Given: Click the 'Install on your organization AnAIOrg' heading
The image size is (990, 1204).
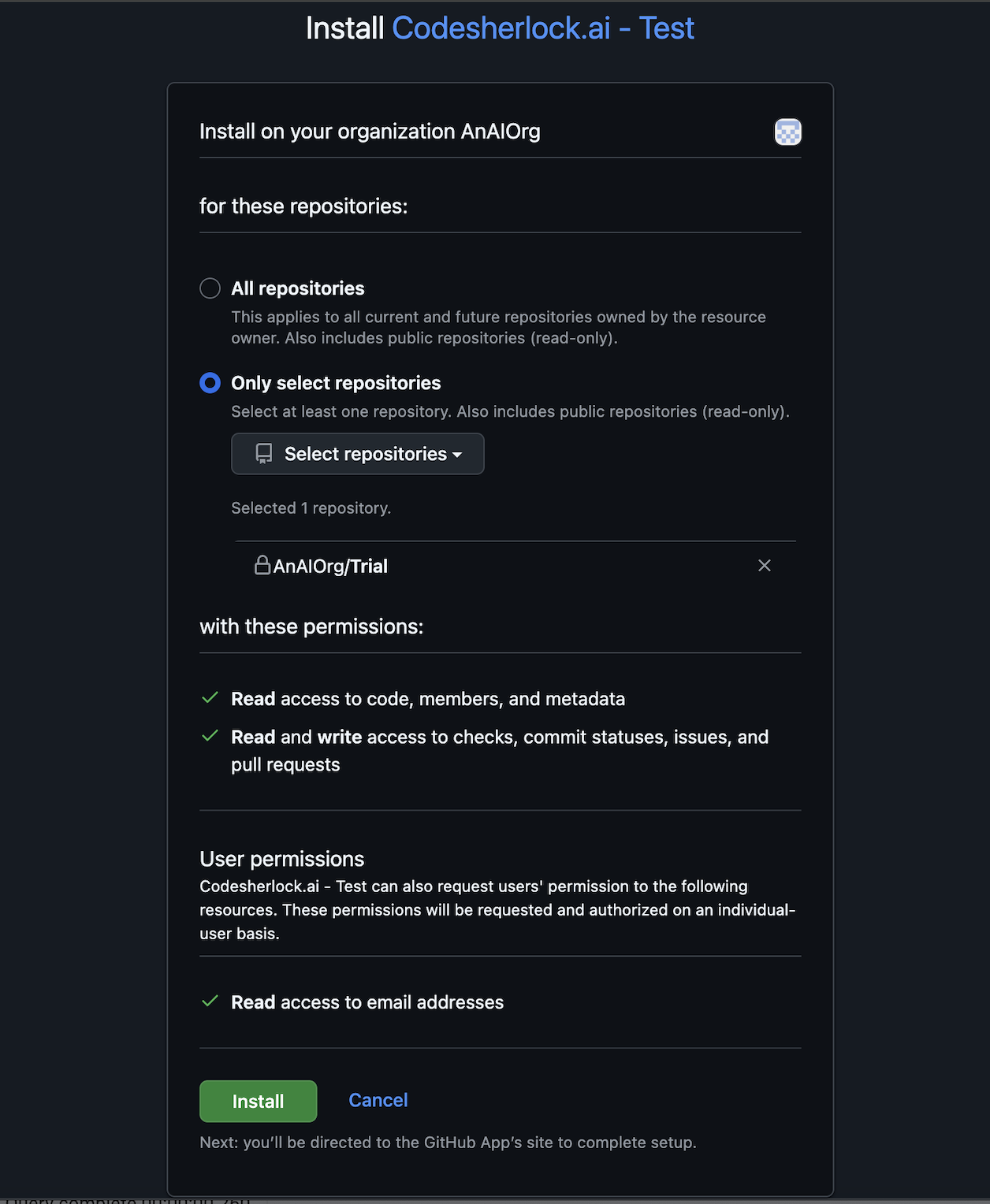Looking at the screenshot, I should pyautogui.click(x=369, y=132).
